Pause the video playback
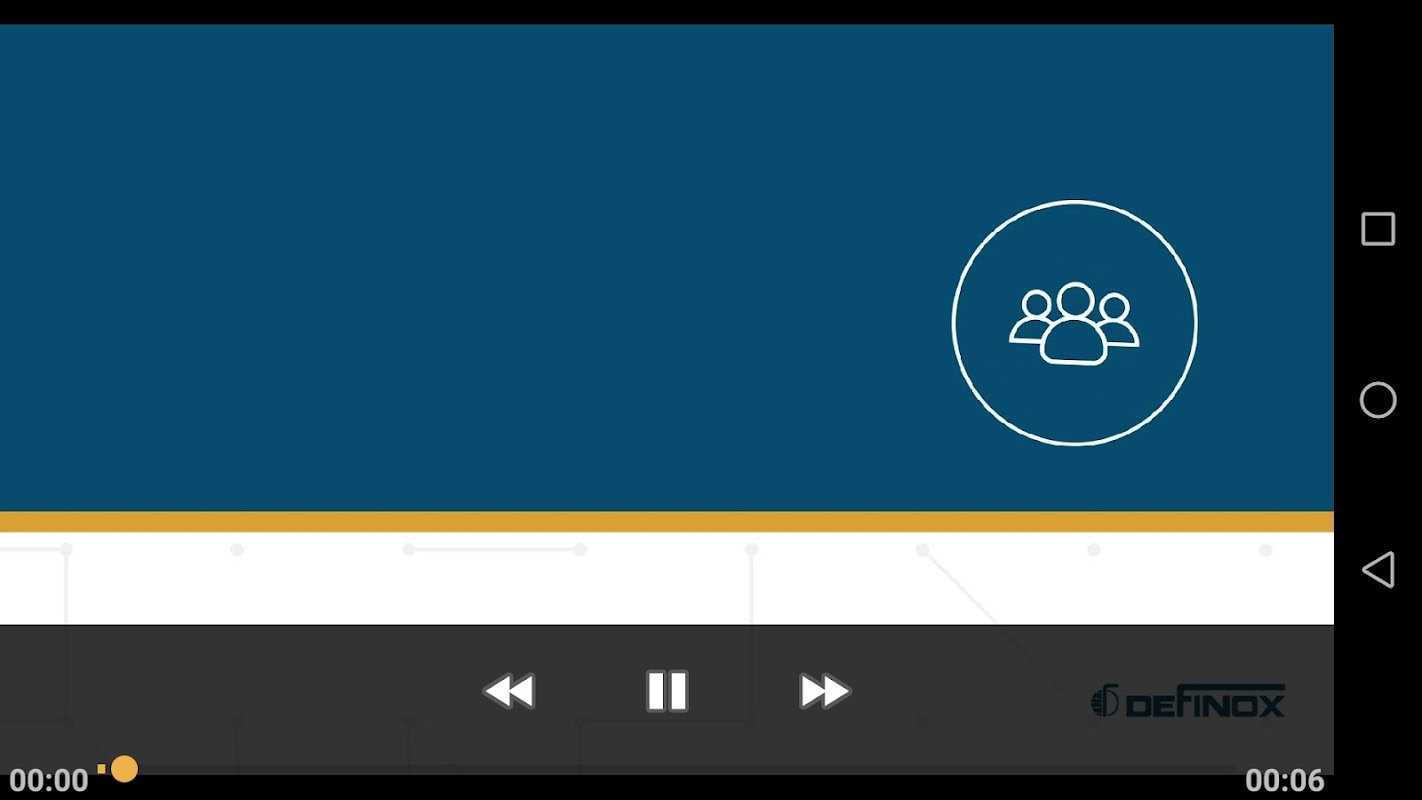This screenshot has height=800, width=1422. (x=667, y=691)
